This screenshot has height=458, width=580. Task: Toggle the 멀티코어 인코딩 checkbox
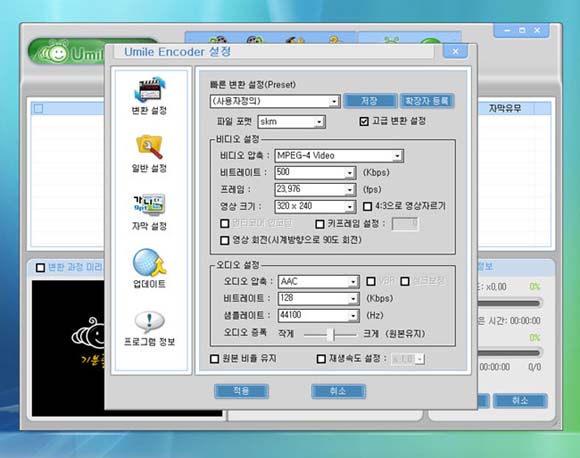(225, 223)
